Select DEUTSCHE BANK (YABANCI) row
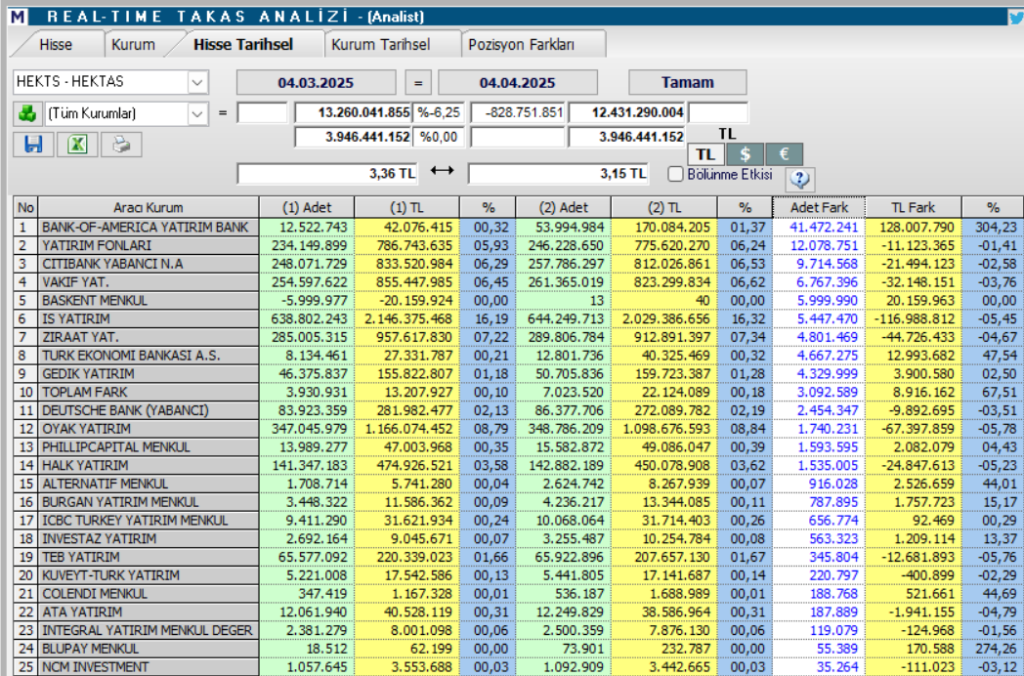This screenshot has width=1024, height=676. coord(519,410)
